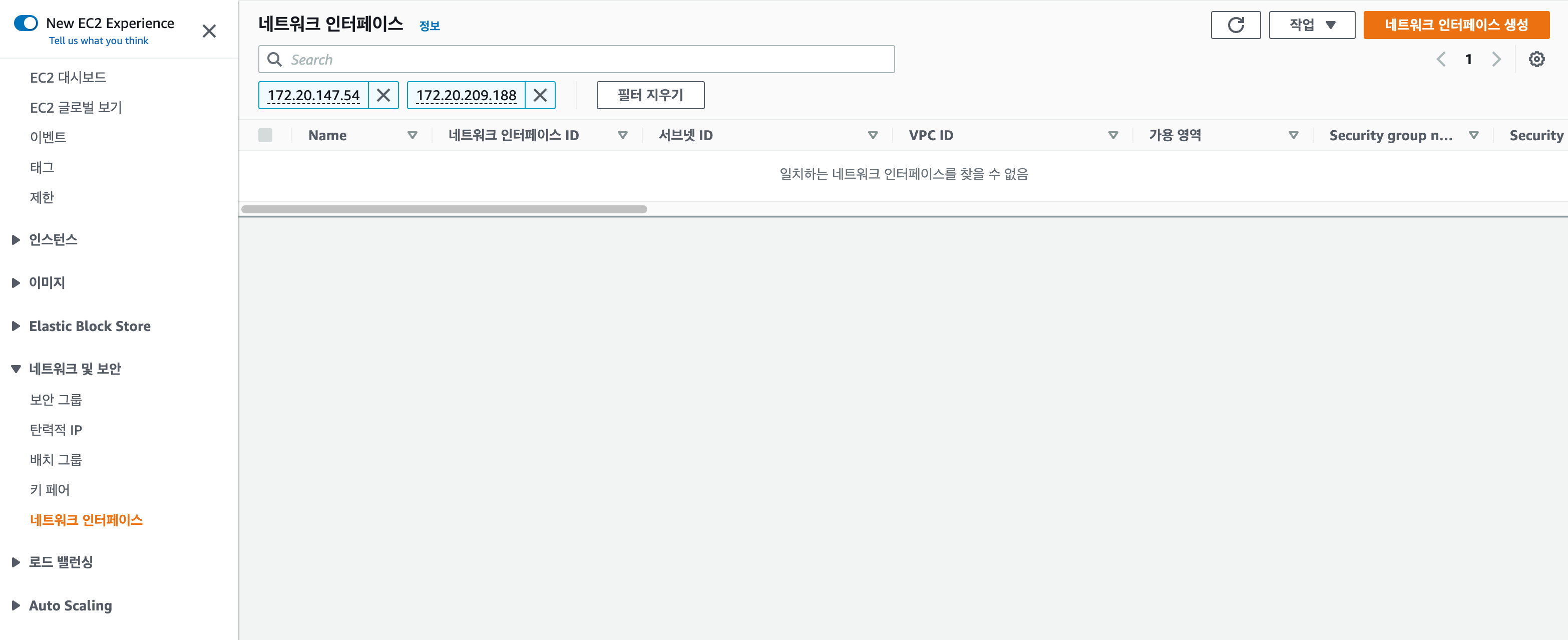Click the horizontal table scrollbar

pos(444,209)
